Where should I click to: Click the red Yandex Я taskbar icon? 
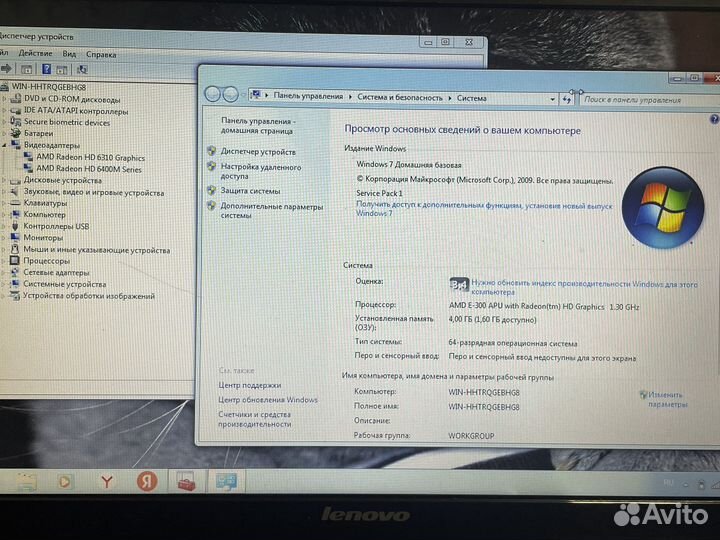click(147, 481)
